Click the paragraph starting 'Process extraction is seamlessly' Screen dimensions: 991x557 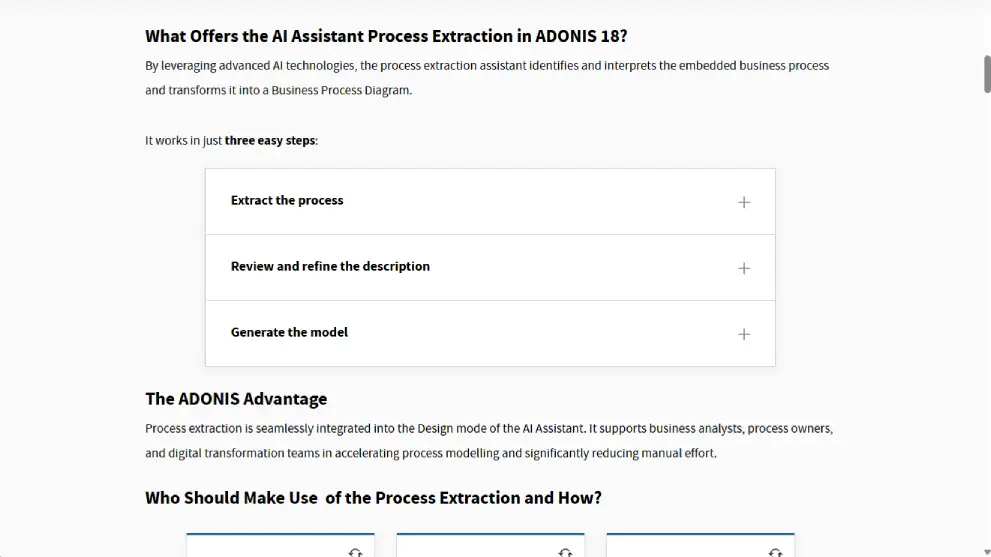click(x=489, y=440)
